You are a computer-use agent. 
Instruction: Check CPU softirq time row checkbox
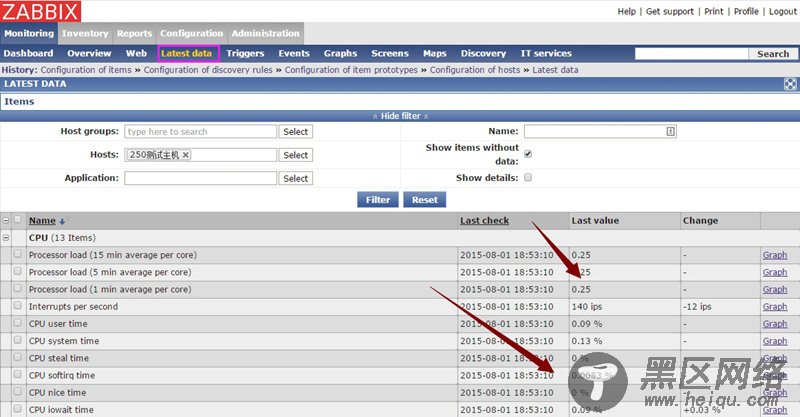point(18,375)
